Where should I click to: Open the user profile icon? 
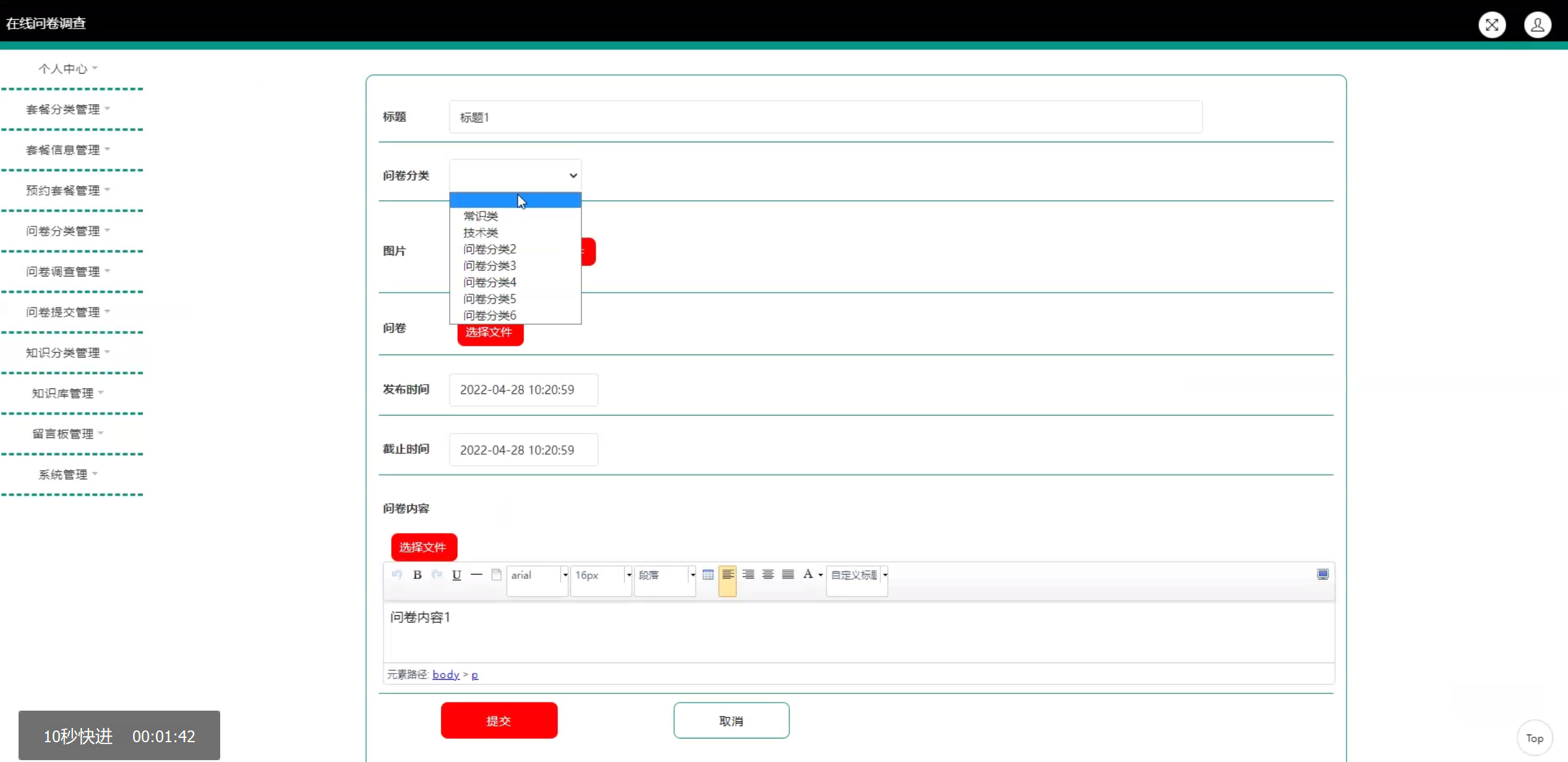click(1537, 25)
